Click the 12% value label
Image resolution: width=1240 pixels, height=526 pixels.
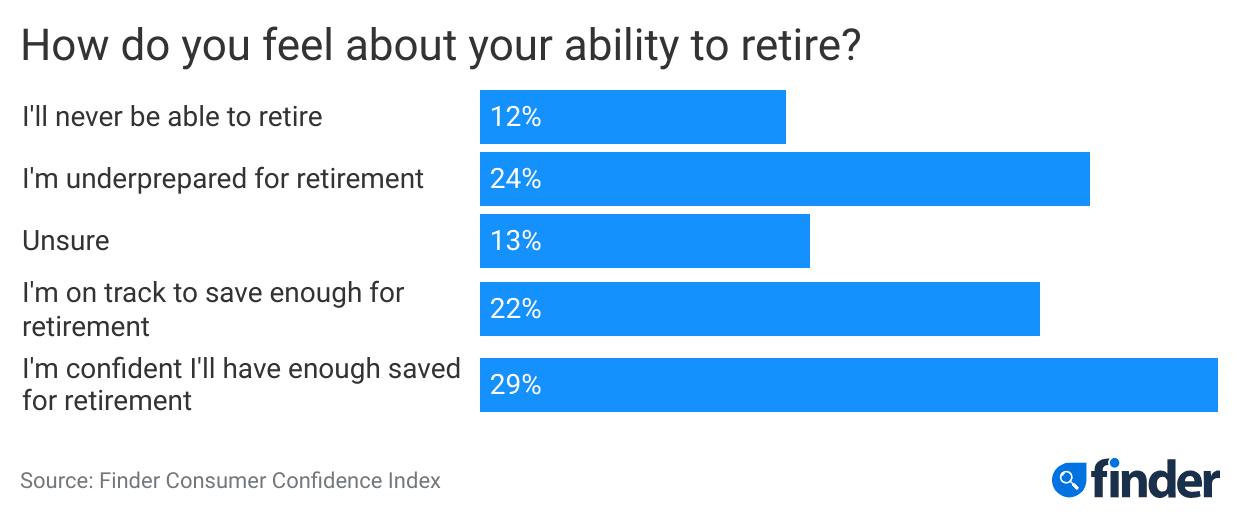tap(515, 117)
